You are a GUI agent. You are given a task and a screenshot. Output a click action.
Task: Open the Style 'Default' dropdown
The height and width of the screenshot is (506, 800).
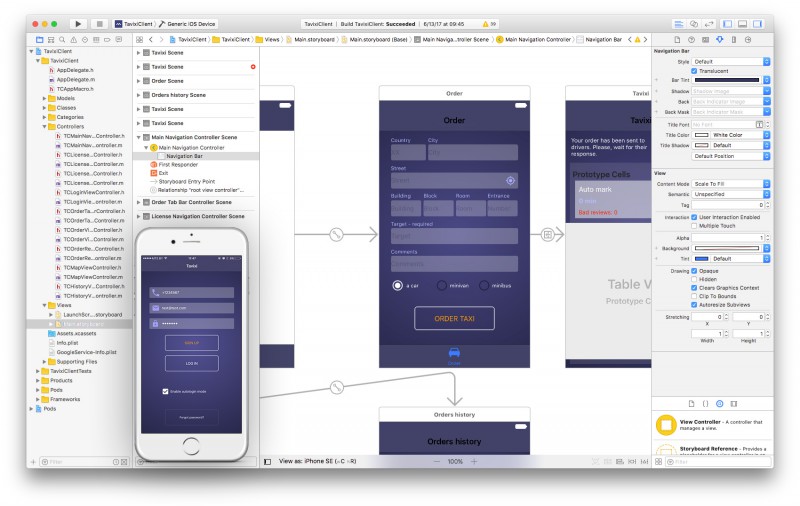pyautogui.click(x=731, y=62)
